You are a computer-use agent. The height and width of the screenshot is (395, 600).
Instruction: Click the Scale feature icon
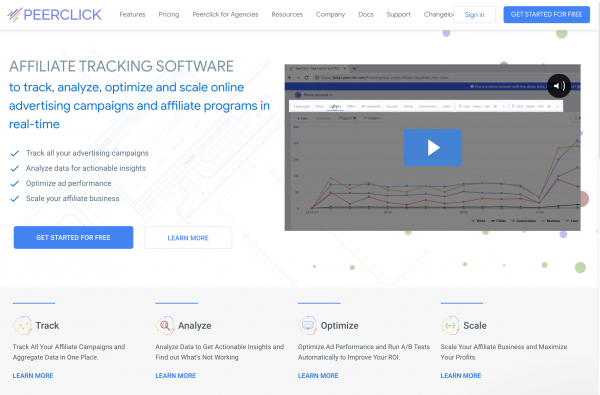450,326
